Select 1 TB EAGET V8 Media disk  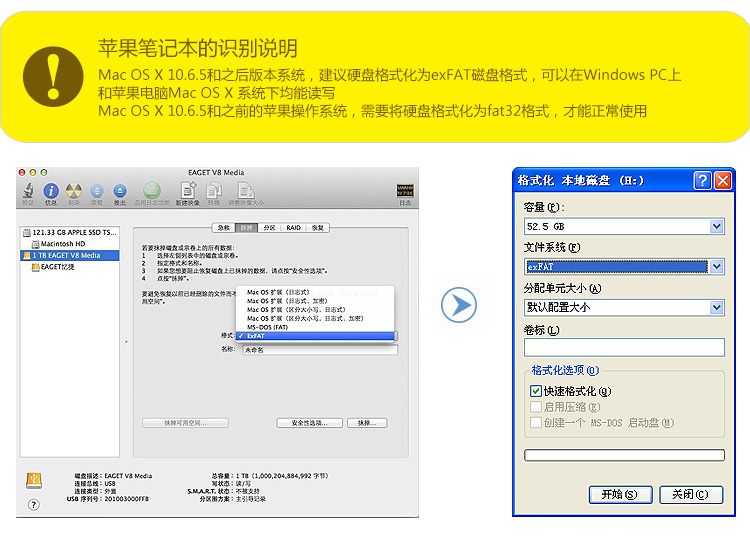[70, 255]
